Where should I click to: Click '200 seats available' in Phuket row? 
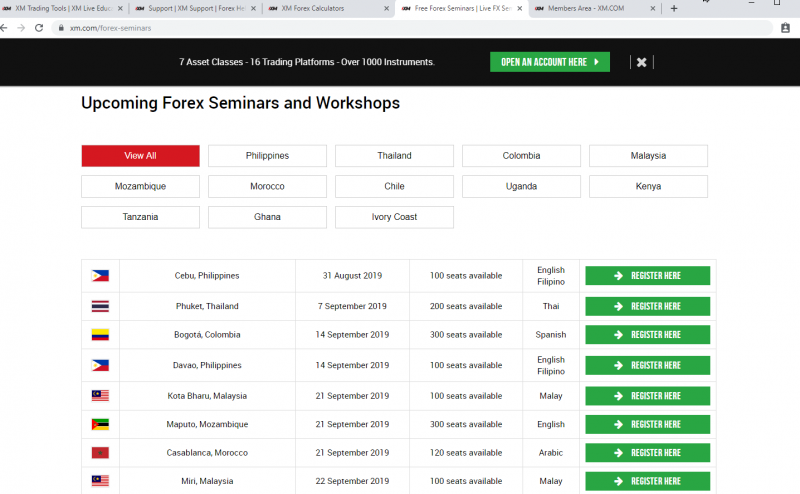pos(466,306)
